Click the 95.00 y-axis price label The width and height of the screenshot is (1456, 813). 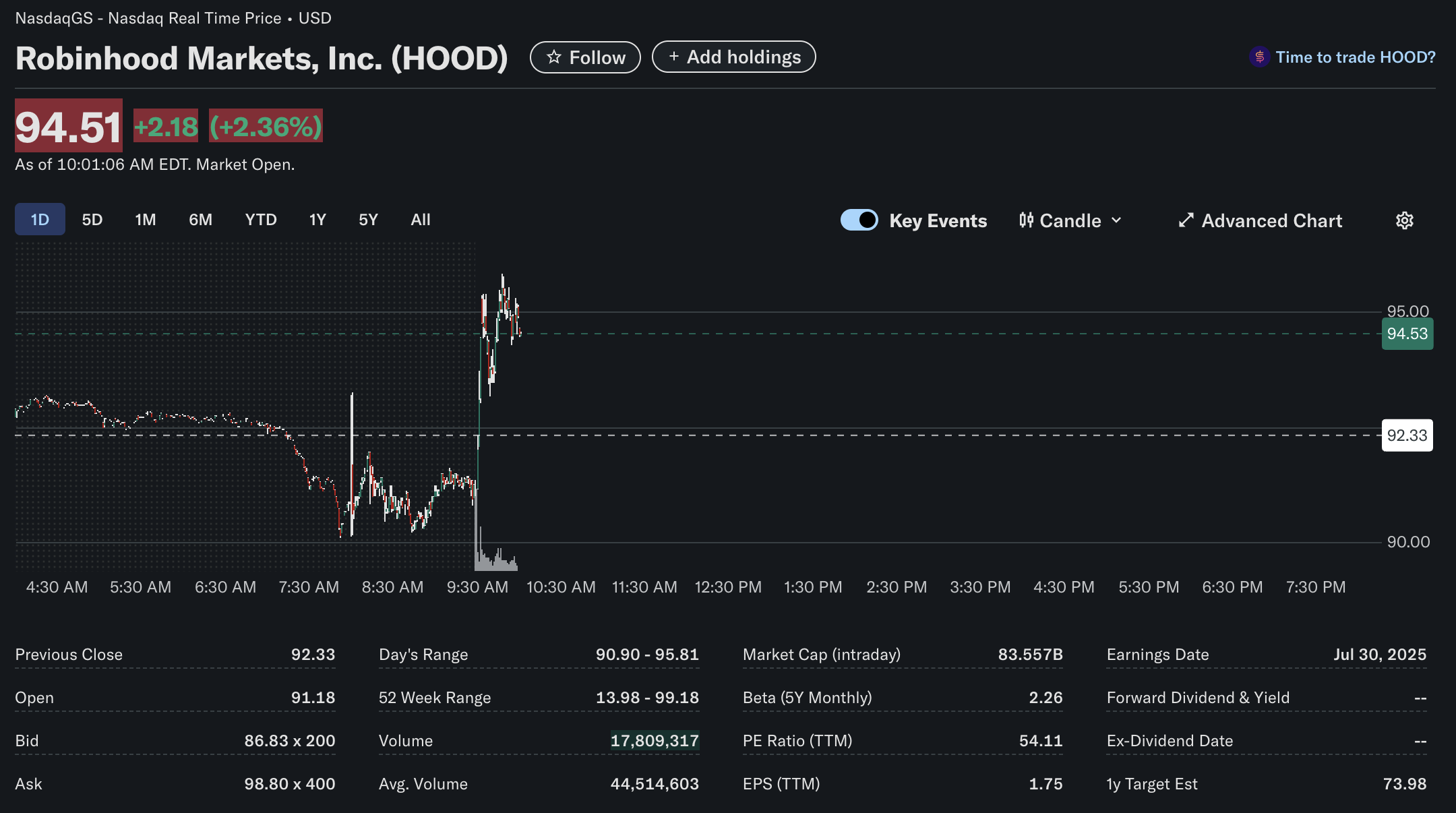click(1407, 311)
